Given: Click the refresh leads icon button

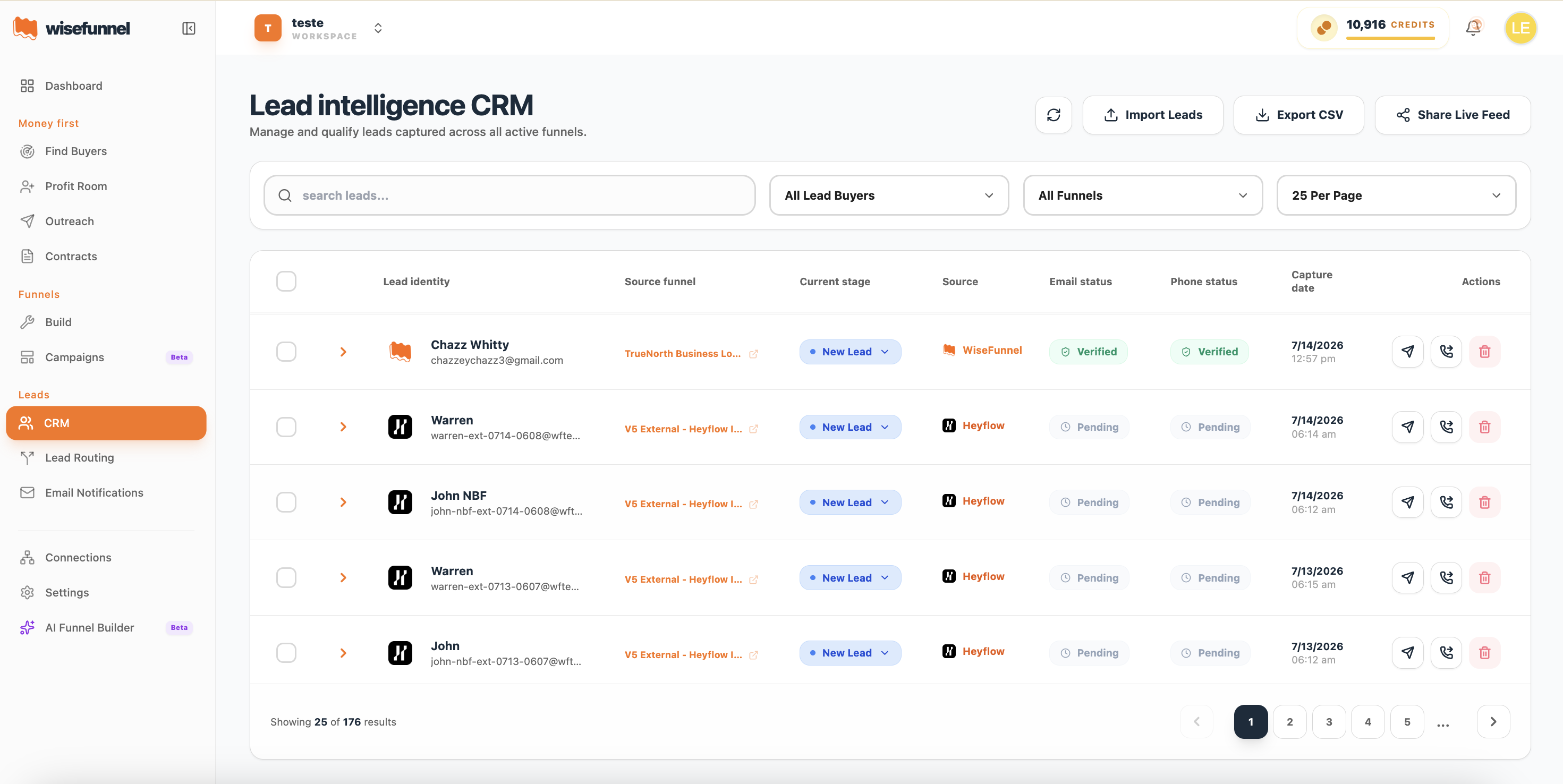Looking at the screenshot, I should pyautogui.click(x=1054, y=115).
